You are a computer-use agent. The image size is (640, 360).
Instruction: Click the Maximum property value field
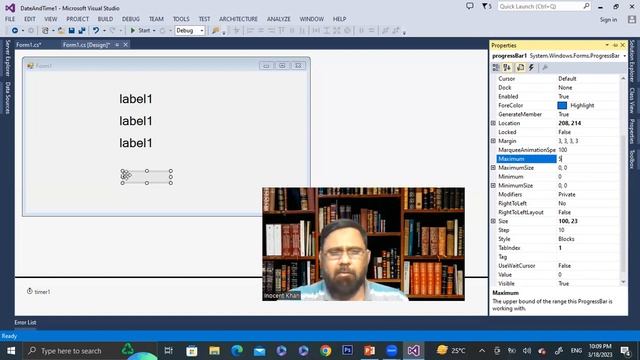pos(588,159)
